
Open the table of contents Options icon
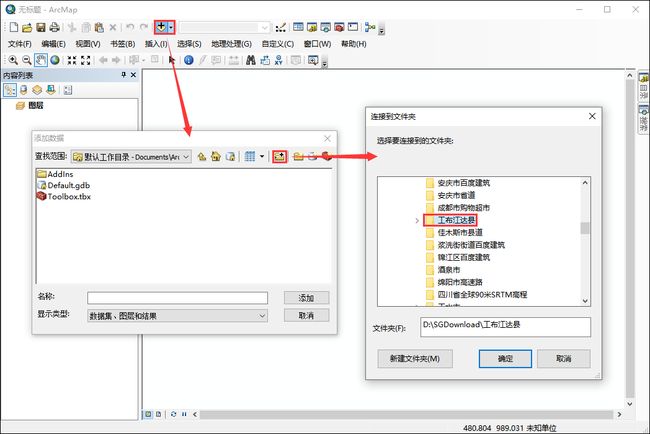(x=68, y=90)
